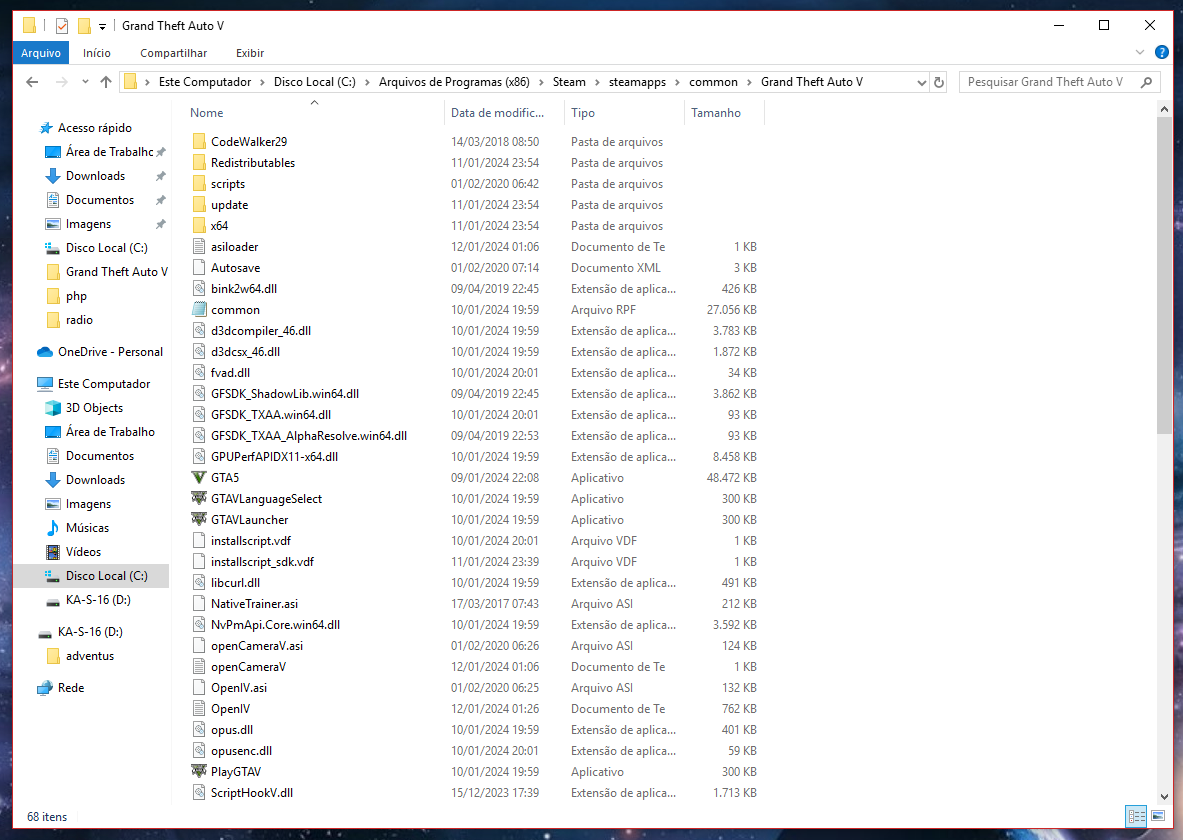Viewport: 1183px width, 840px height.
Task: Click the back navigation arrow
Action: click(x=32, y=82)
